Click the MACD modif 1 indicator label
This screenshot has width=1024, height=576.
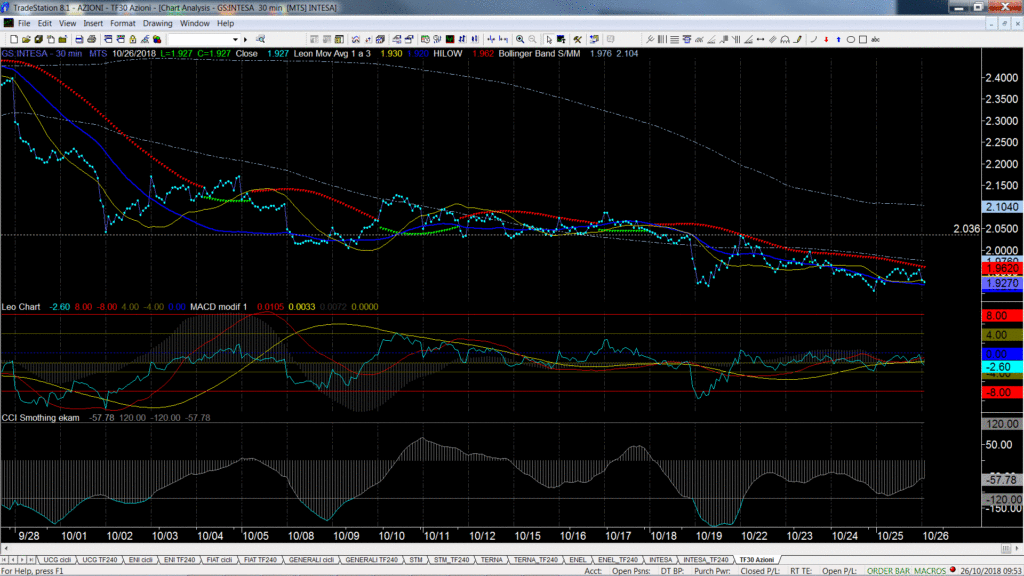point(219,307)
